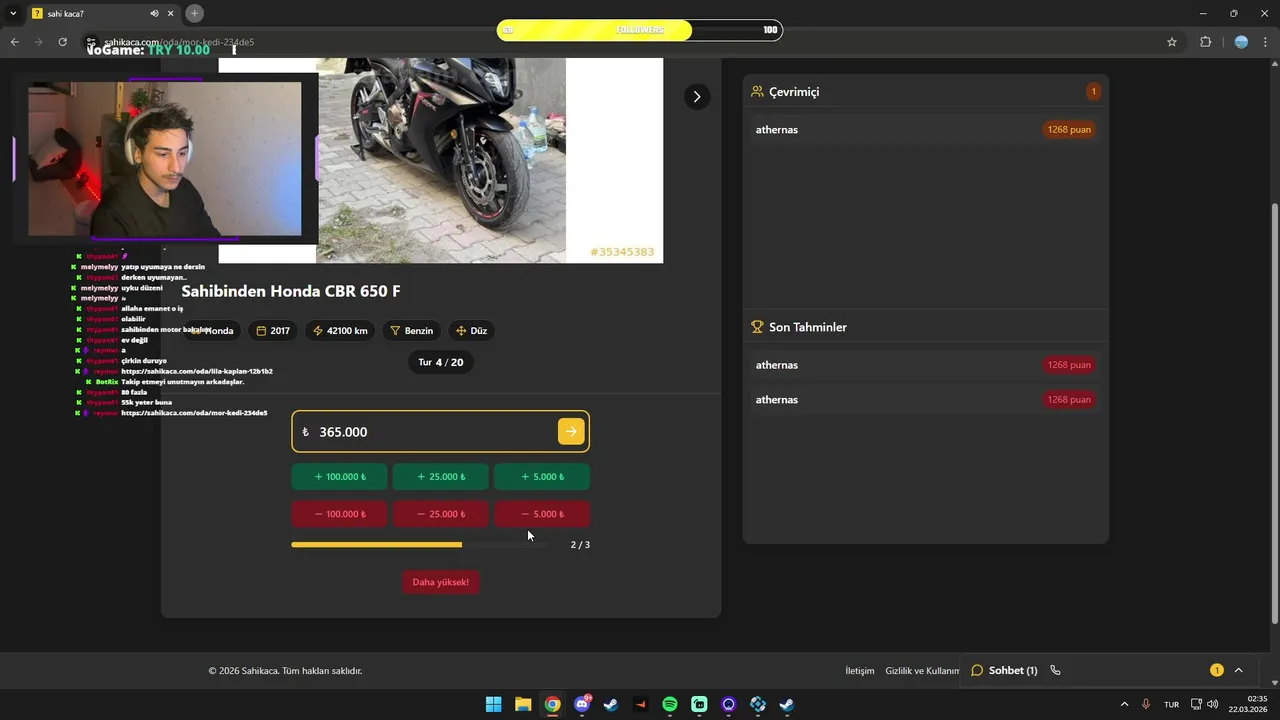Go back in the browser
The height and width of the screenshot is (720, 1280).
click(15, 42)
